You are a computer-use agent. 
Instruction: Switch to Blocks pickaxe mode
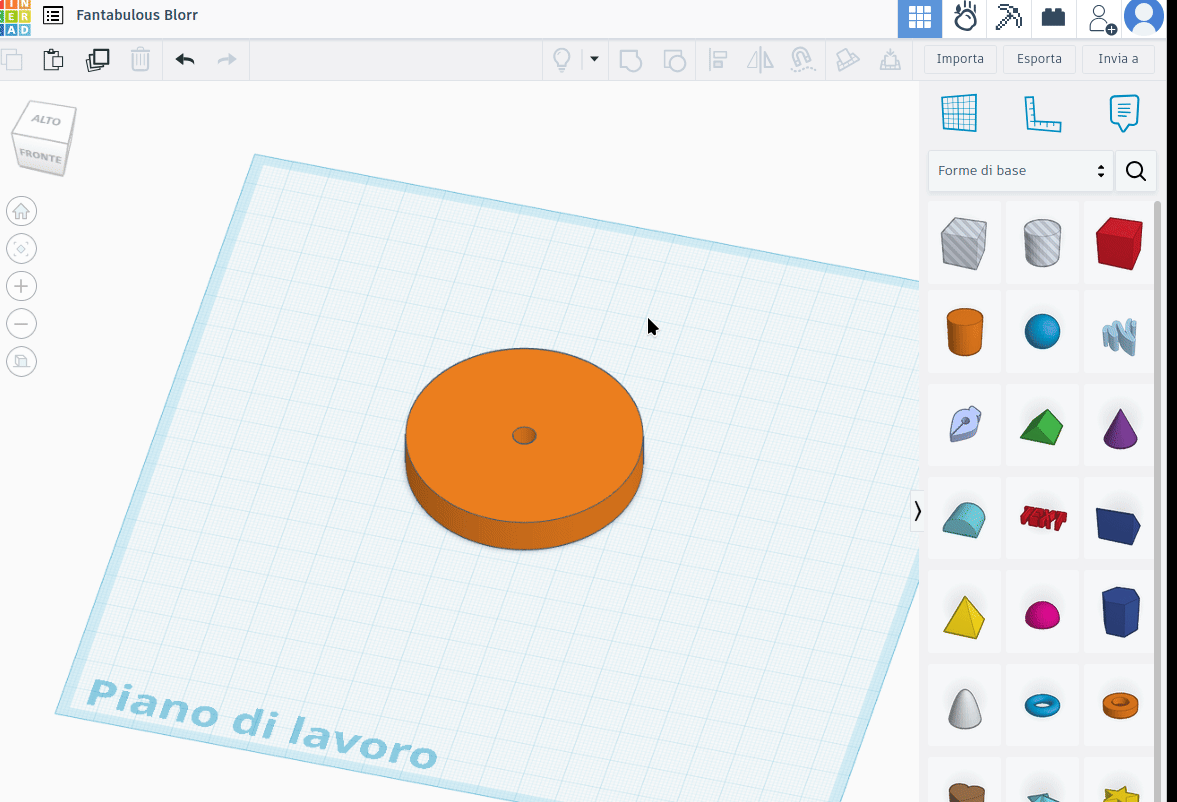coord(1009,18)
